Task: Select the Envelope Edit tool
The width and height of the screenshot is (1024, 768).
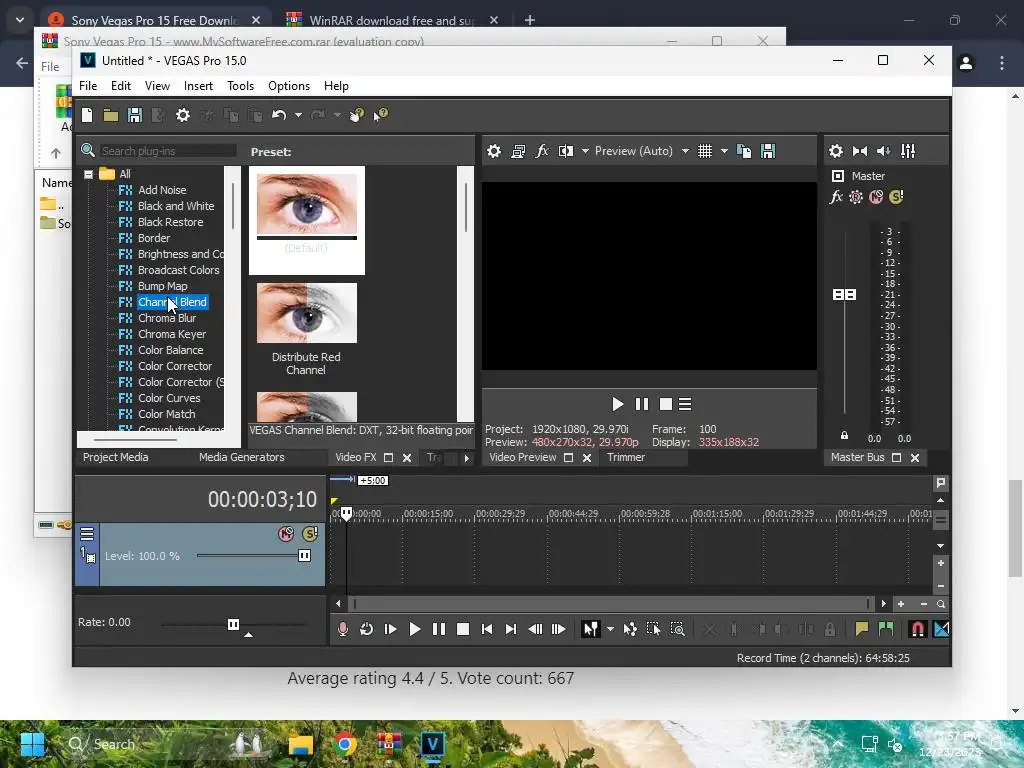Action: tap(630, 629)
